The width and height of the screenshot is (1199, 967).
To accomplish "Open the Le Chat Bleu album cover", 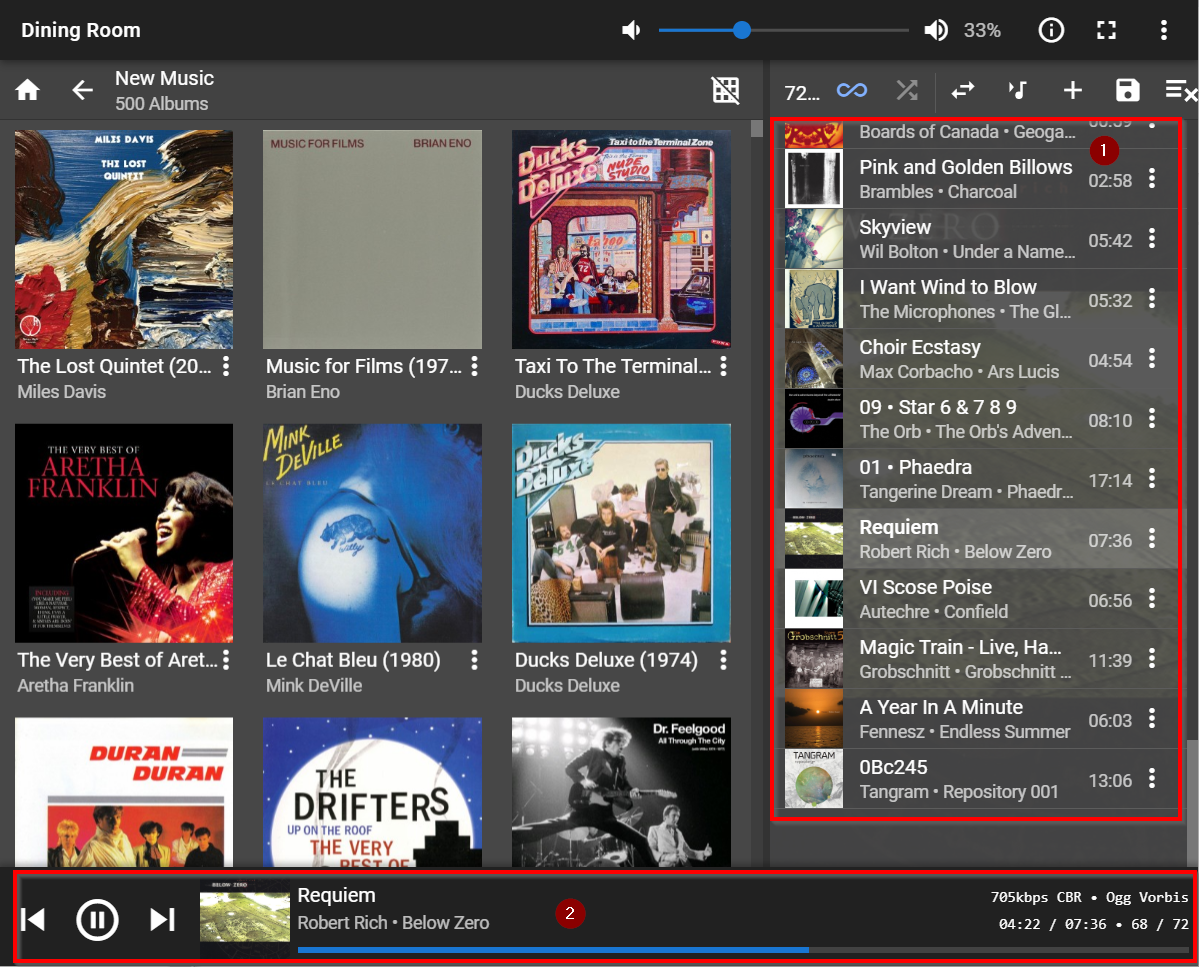I will click(x=372, y=532).
